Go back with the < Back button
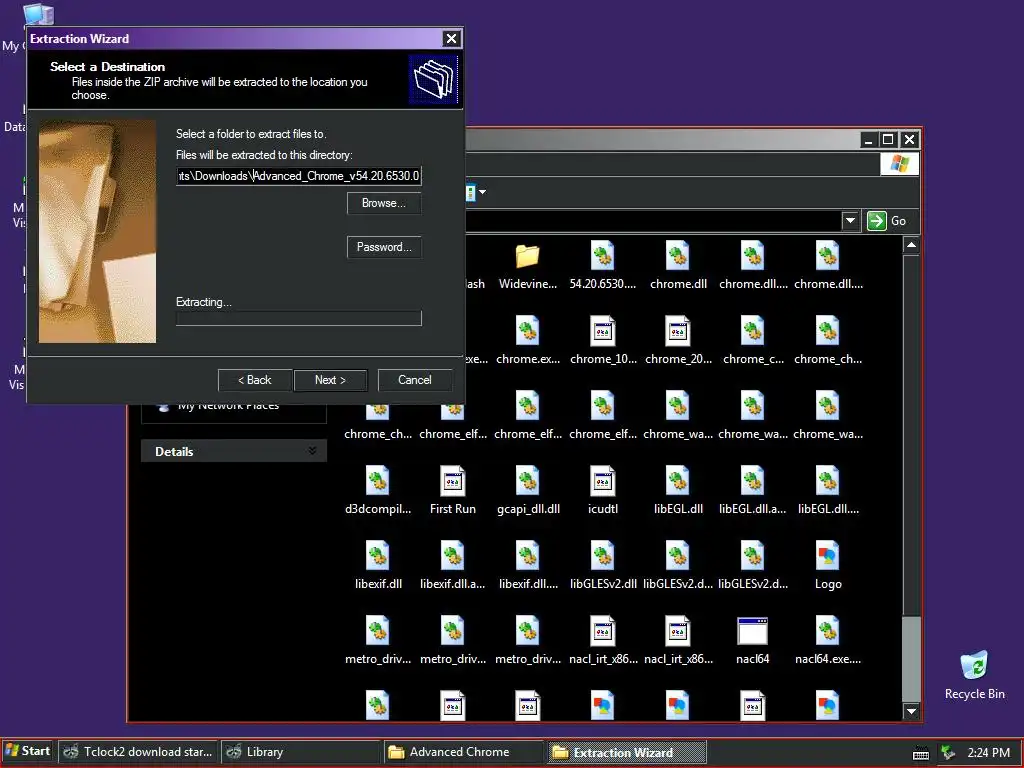The width and height of the screenshot is (1024, 768). tap(255, 380)
